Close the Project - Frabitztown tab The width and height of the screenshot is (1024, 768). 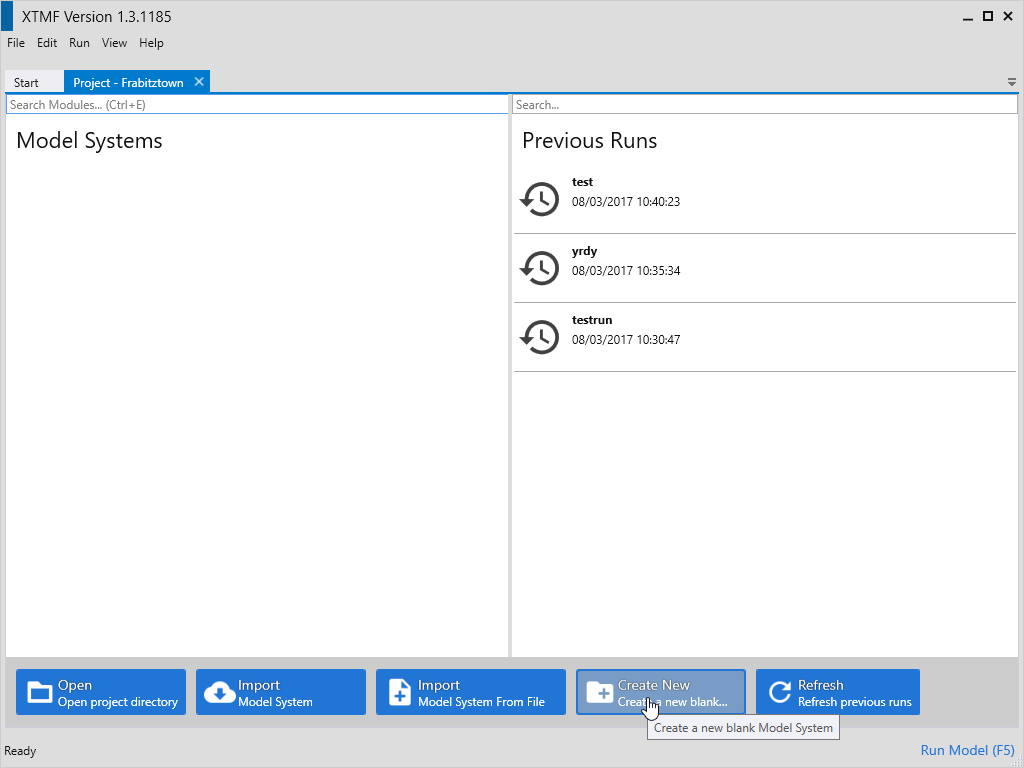[x=199, y=82]
